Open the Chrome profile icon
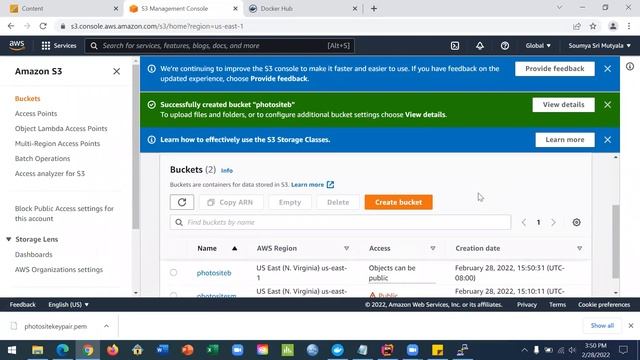 click(x=613, y=26)
